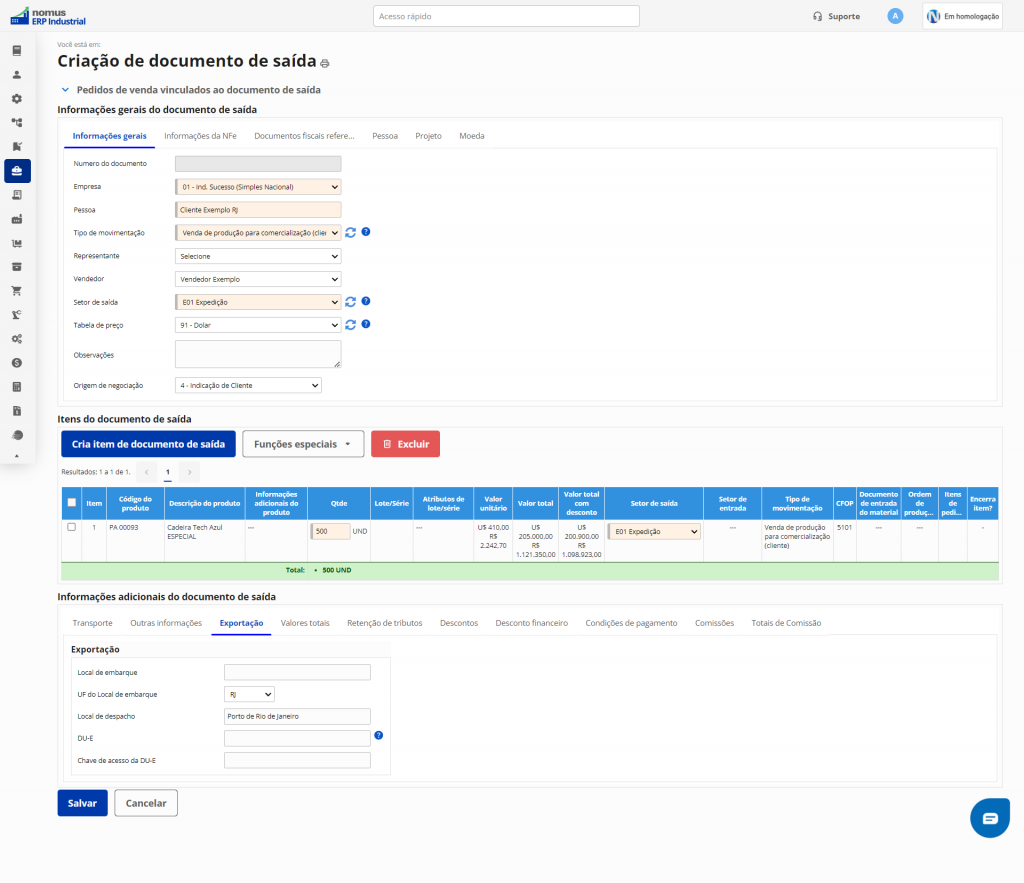Expand Funções especiais dropdown button
This screenshot has width=1024, height=883.
(303, 444)
